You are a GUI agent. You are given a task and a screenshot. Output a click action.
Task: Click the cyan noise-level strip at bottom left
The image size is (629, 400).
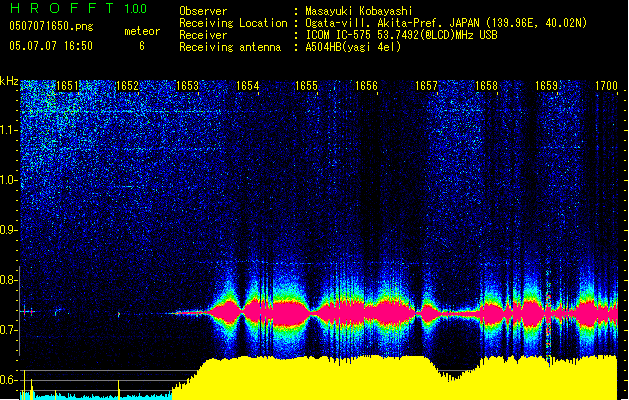point(96,397)
